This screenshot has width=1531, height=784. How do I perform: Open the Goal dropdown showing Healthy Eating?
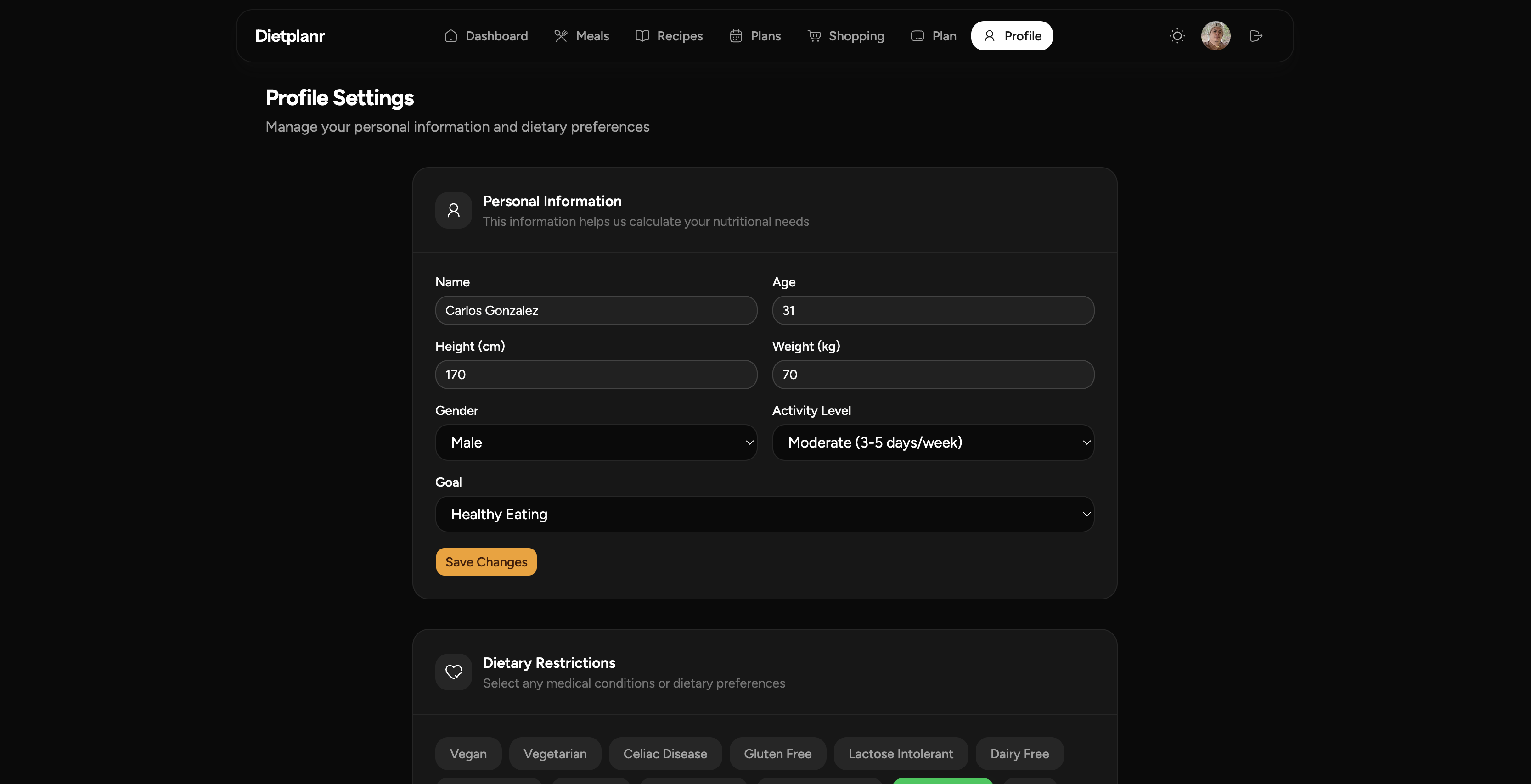(764, 514)
